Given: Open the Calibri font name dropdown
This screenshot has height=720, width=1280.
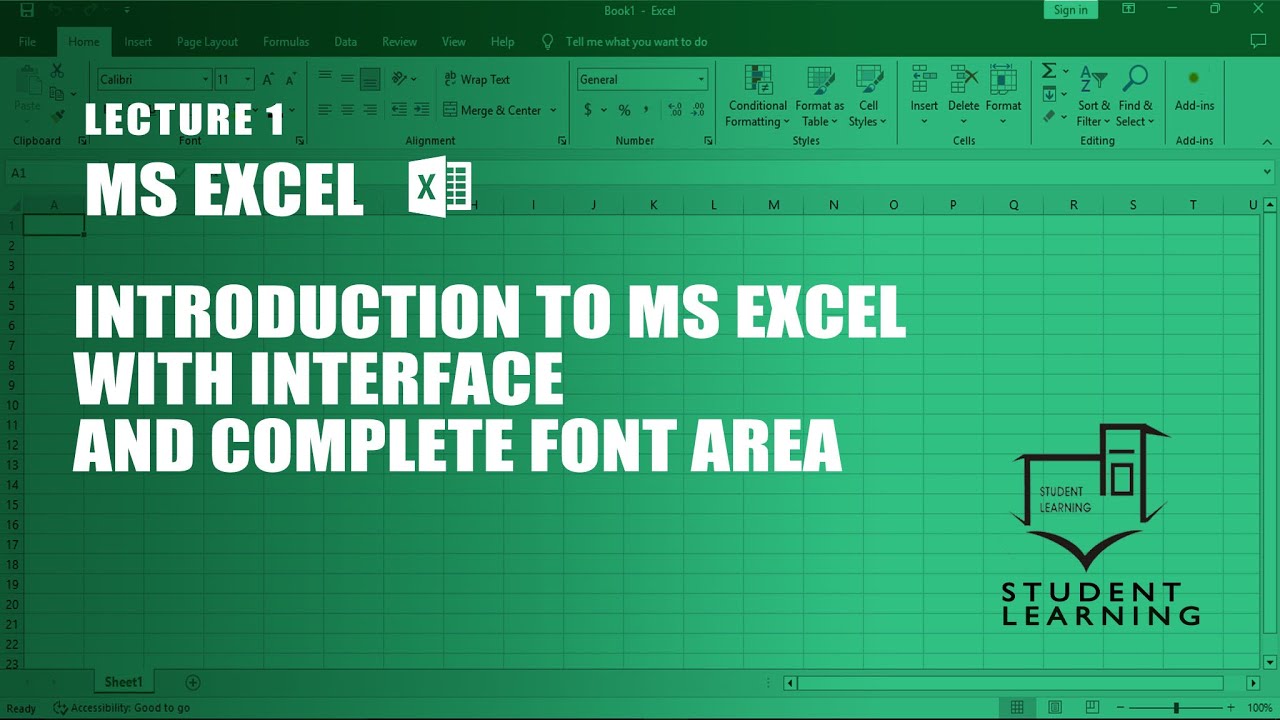Looking at the screenshot, I should click(206, 79).
